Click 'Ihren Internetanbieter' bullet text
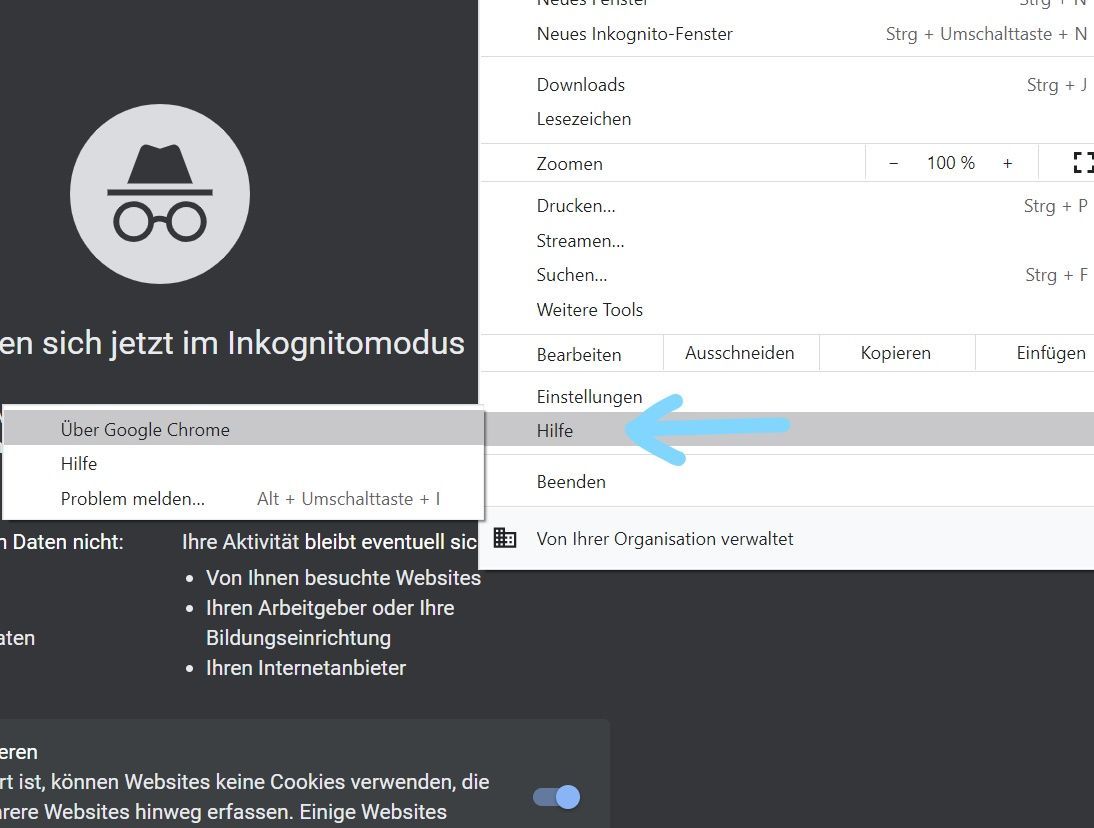 click(x=306, y=668)
